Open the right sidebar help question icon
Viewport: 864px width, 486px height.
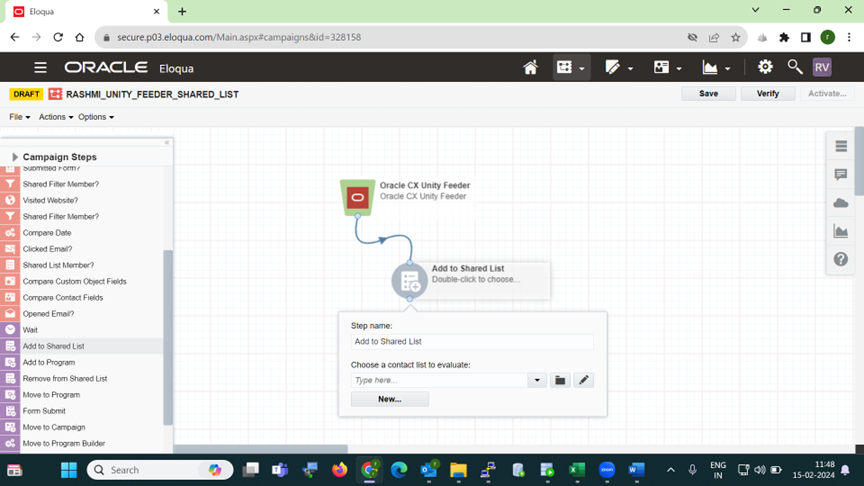point(841,259)
